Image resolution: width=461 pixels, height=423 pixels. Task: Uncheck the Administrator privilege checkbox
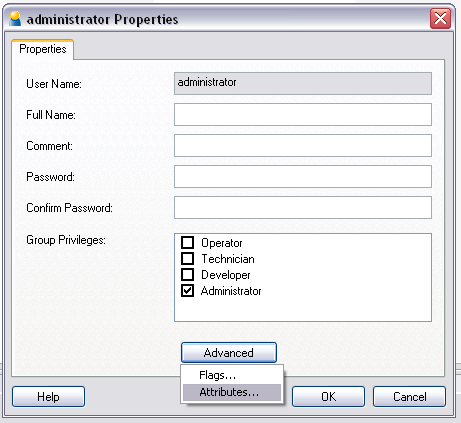187,290
